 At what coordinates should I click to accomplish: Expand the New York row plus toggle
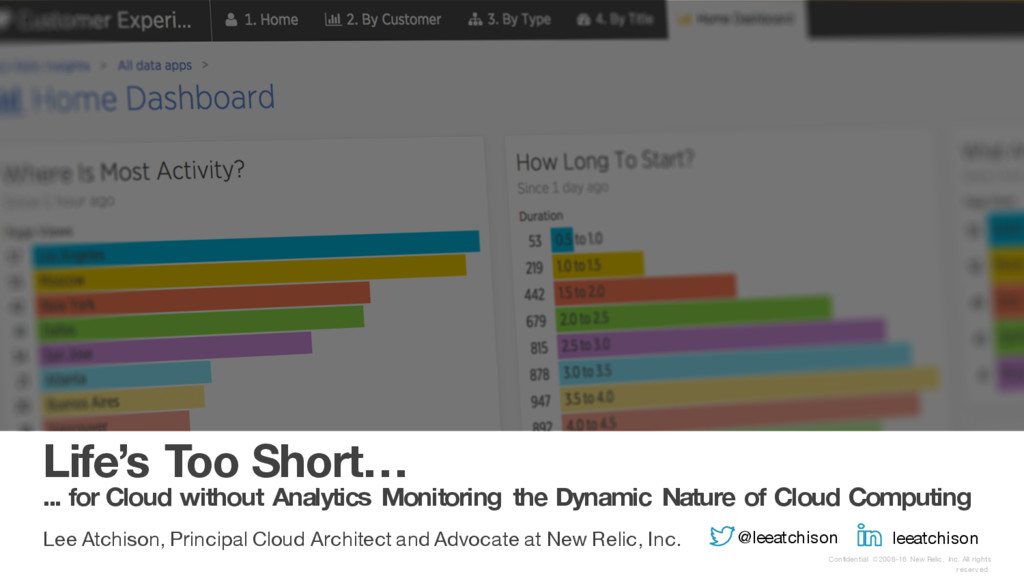(18, 306)
